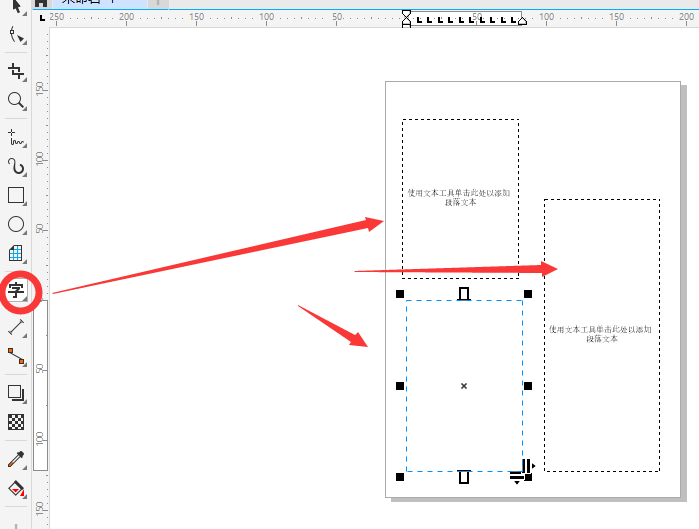Select the Freehand drawing tool
The image size is (699, 529).
tap(16, 138)
